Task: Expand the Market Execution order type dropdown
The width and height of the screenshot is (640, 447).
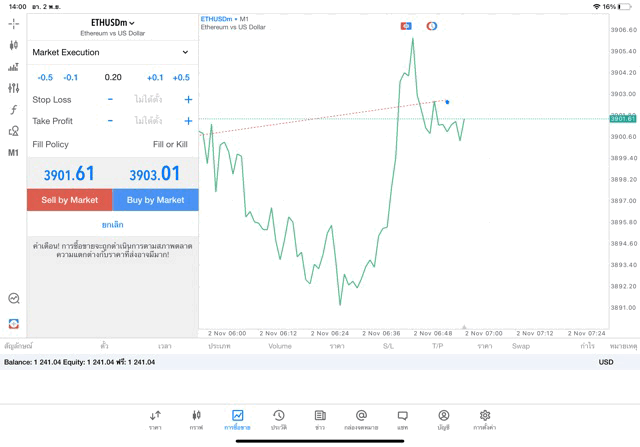Action: point(112,52)
